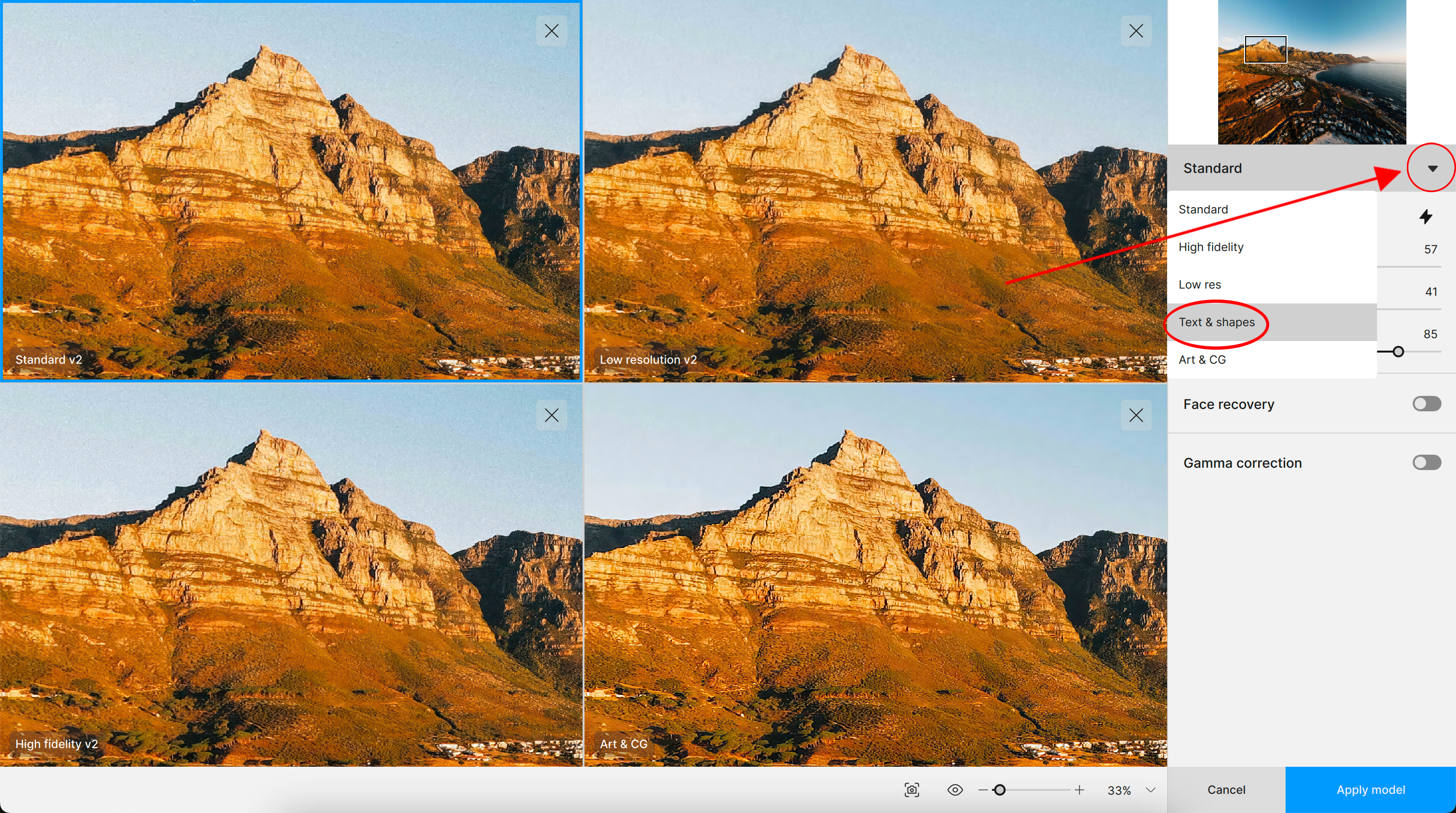This screenshot has width=1456, height=813.
Task: Click the zoom in plus icon
Action: (x=1079, y=790)
